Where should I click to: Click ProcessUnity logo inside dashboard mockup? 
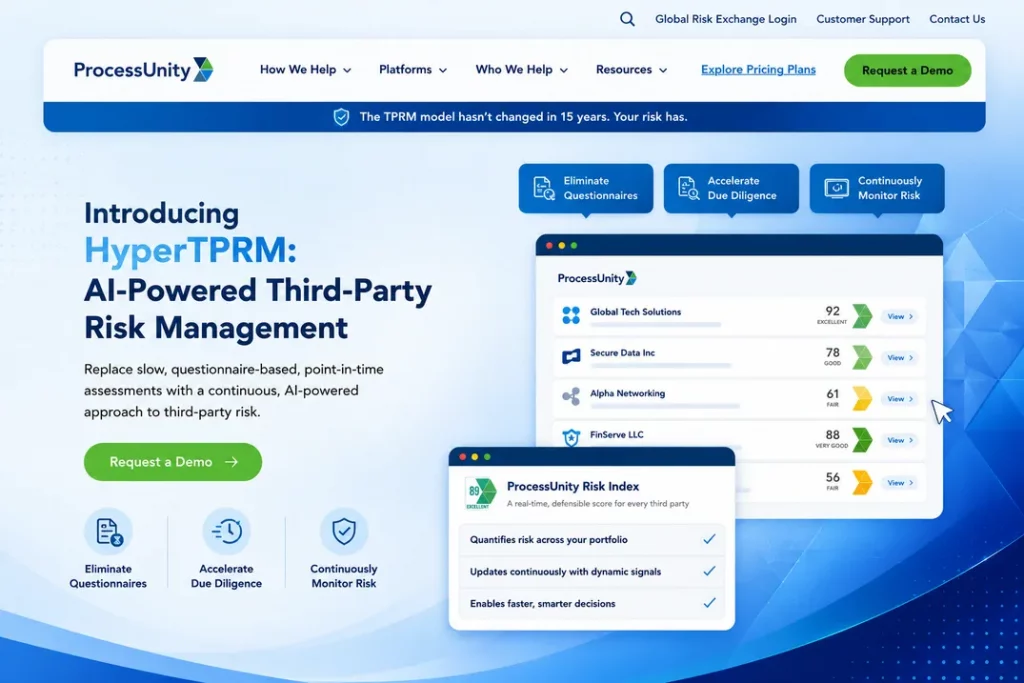pyautogui.click(x=597, y=278)
